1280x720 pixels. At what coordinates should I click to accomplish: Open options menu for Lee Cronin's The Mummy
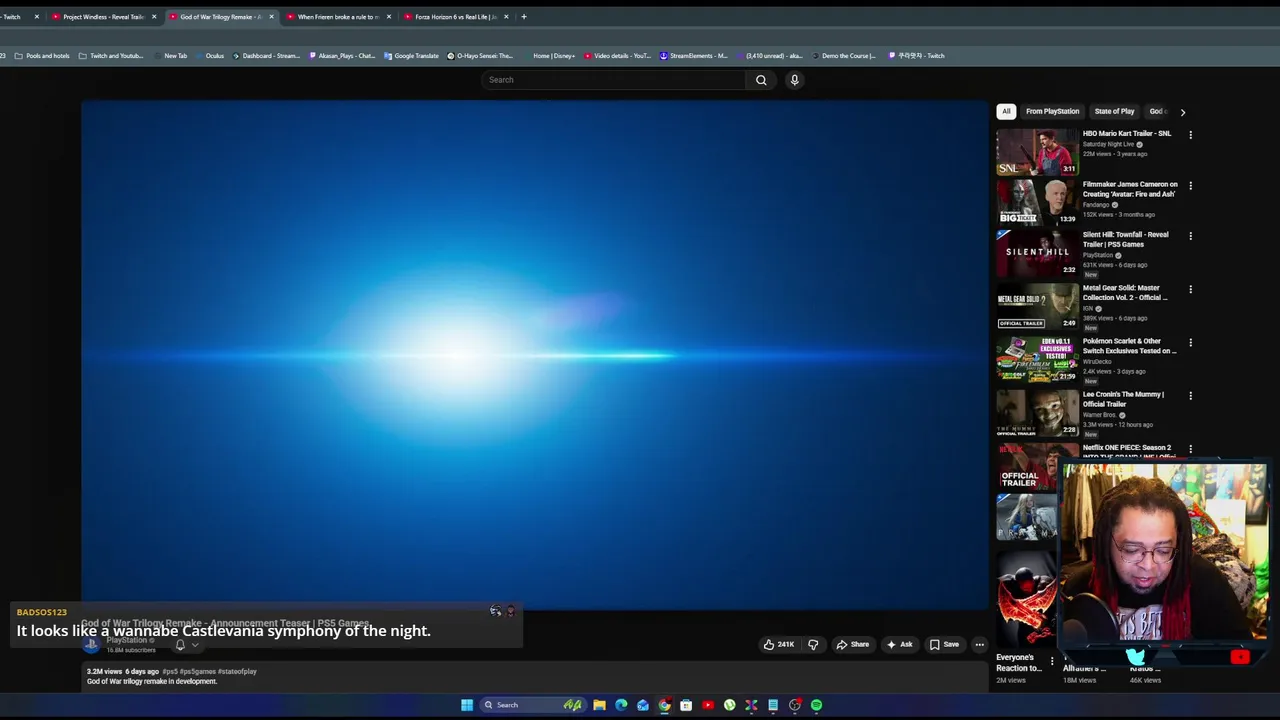[1190, 395]
